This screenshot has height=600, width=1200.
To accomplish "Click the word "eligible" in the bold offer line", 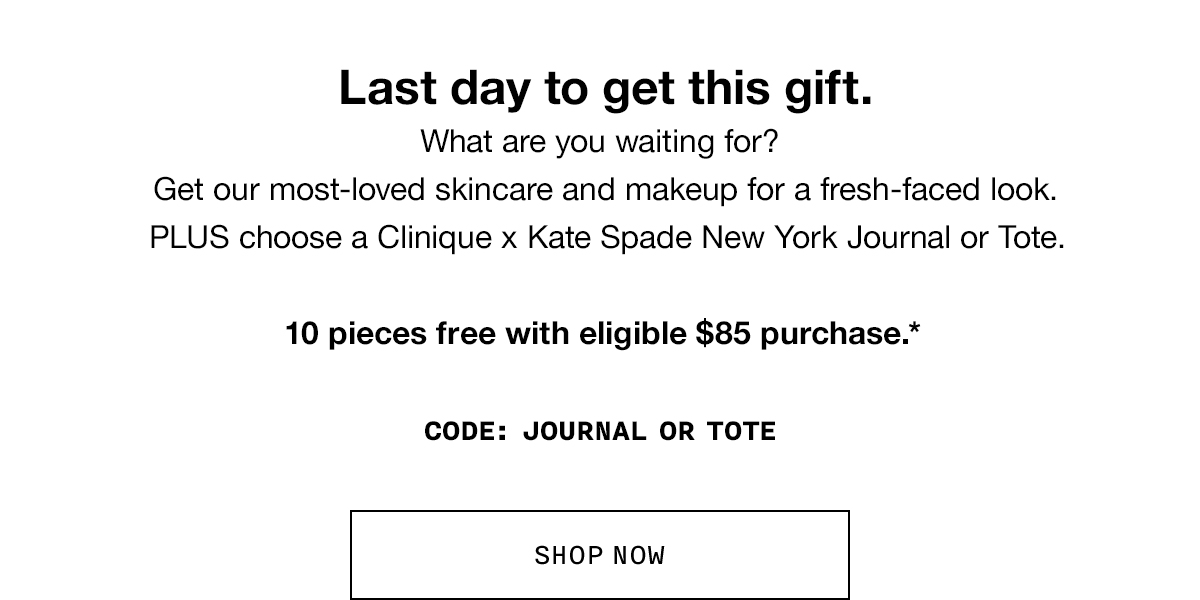I will (633, 334).
